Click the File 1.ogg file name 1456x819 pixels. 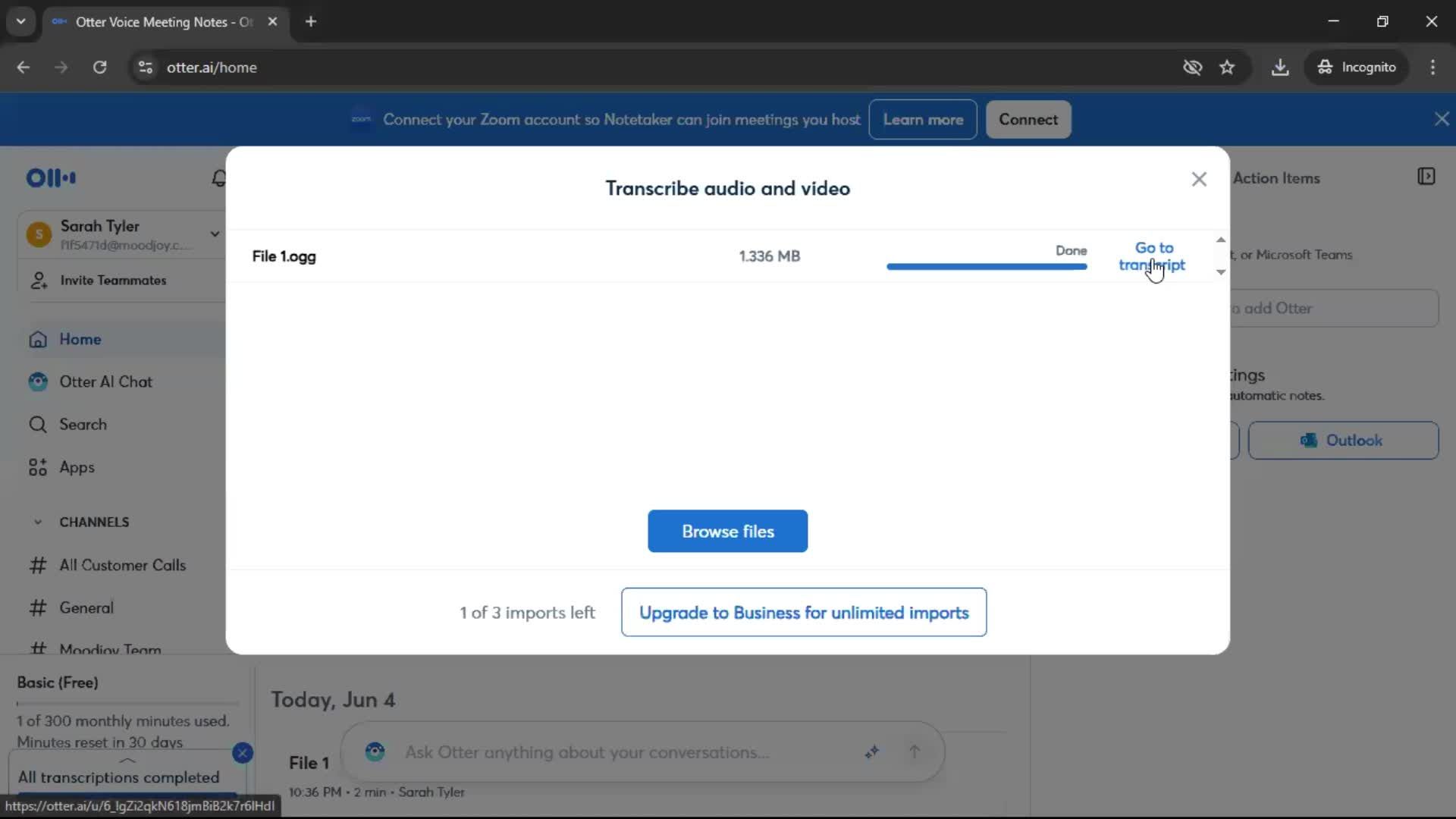pyautogui.click(x=284, y=256)
